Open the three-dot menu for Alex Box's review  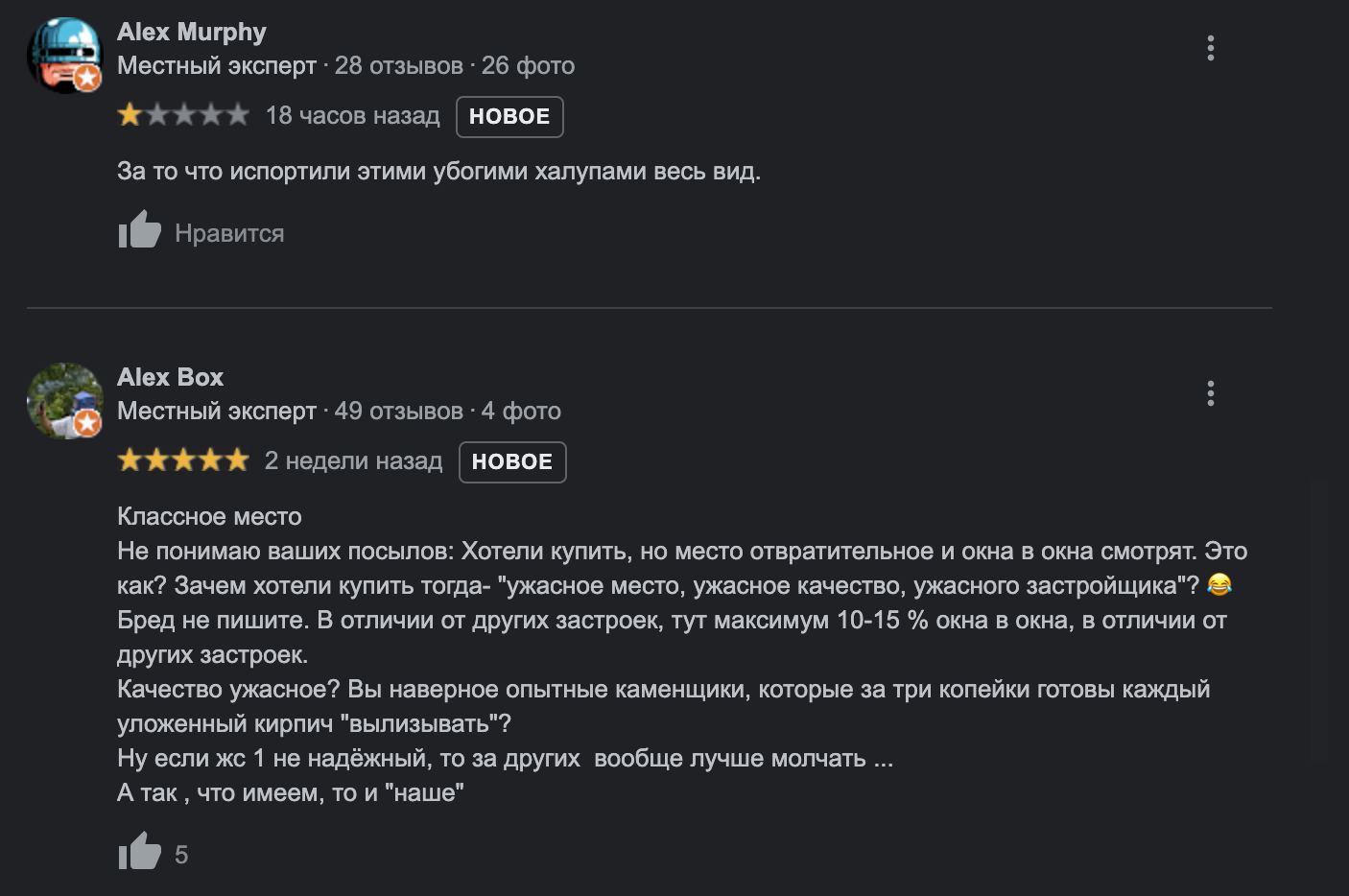pyautogui.click(x=1211, y=393)
